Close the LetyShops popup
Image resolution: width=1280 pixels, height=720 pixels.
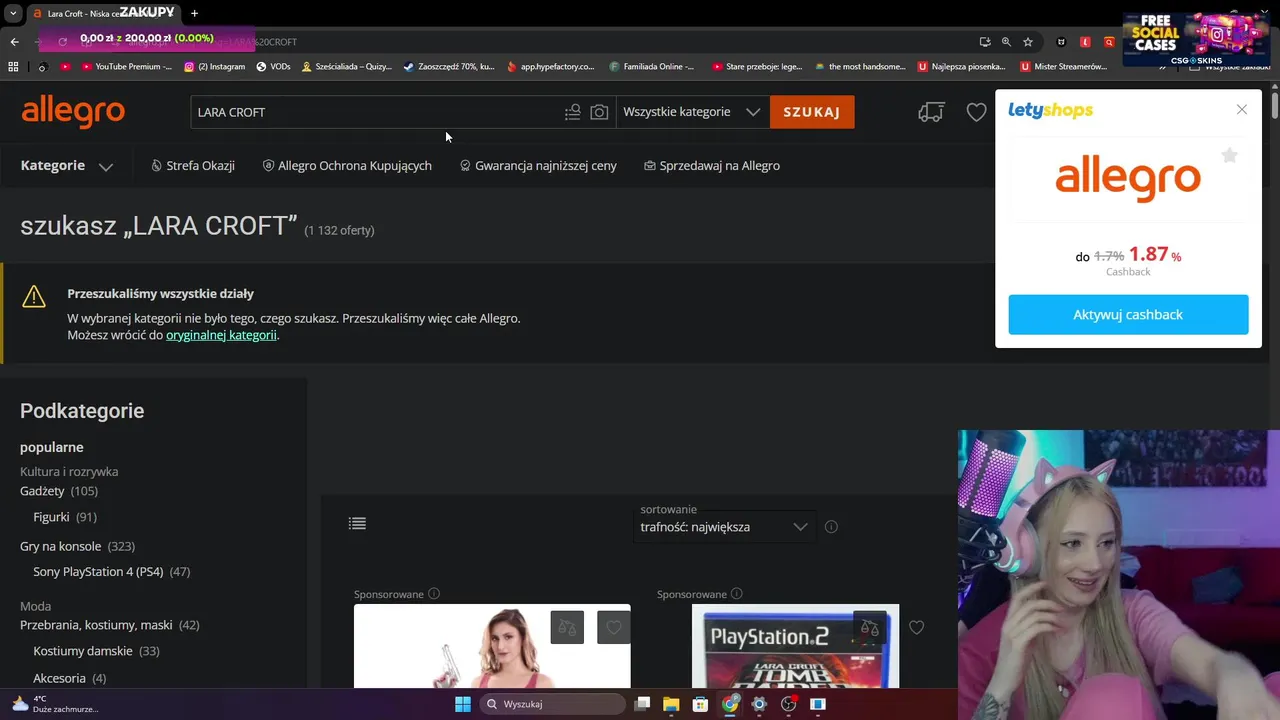tap(1242, 110)
